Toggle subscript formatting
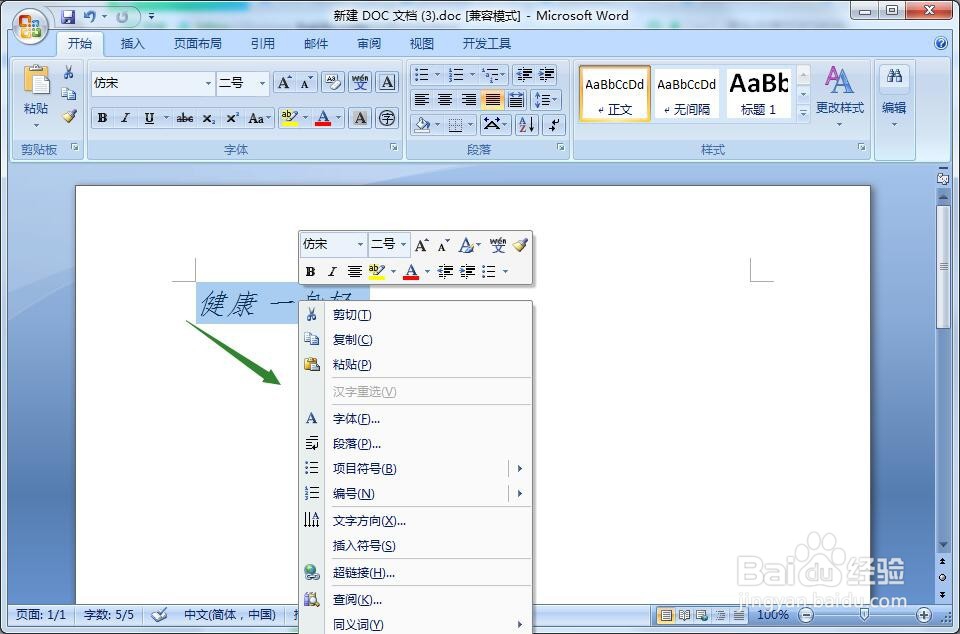This screenshot has height=634, width=960. (209, 118)
